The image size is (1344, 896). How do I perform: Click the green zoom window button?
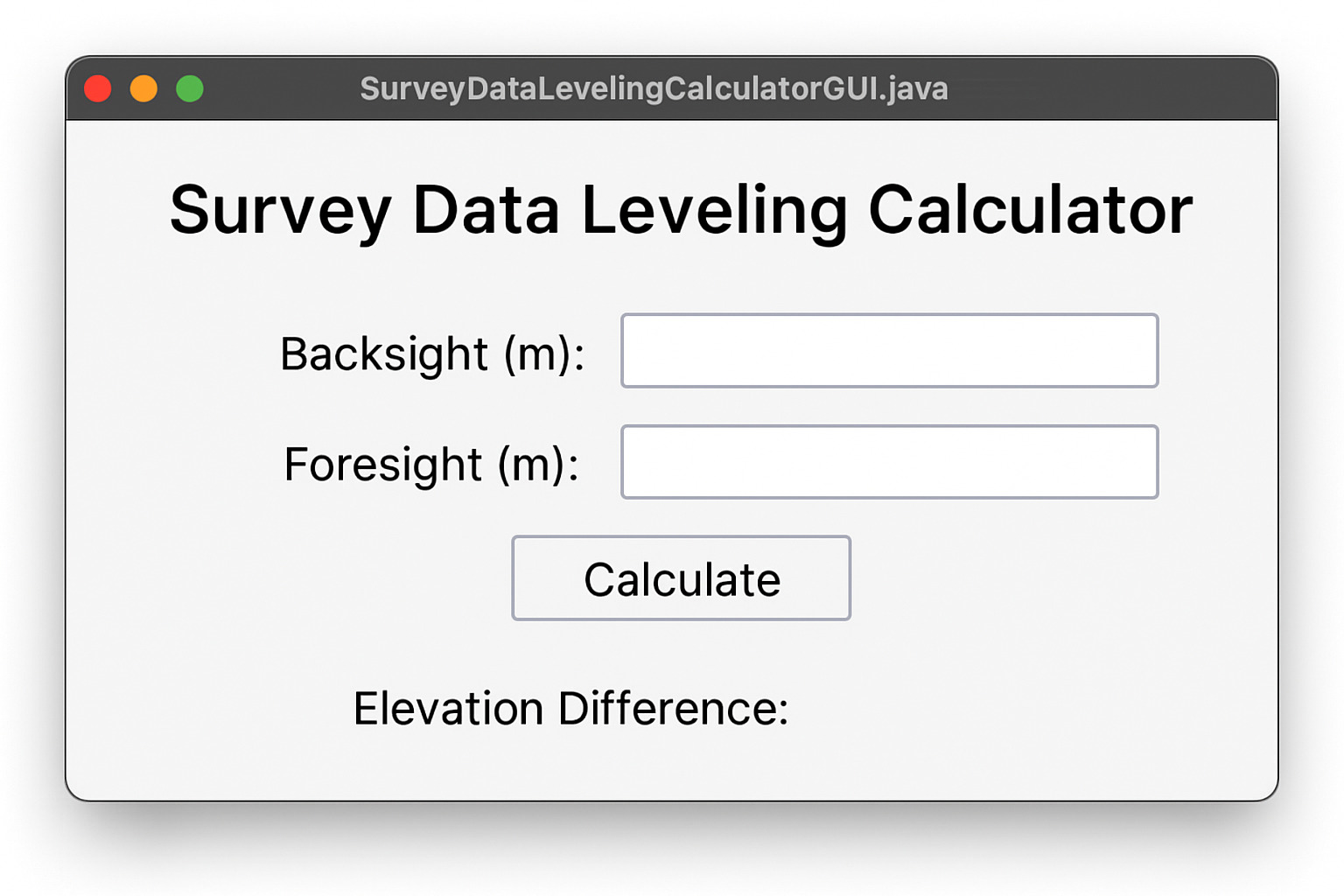190,88
